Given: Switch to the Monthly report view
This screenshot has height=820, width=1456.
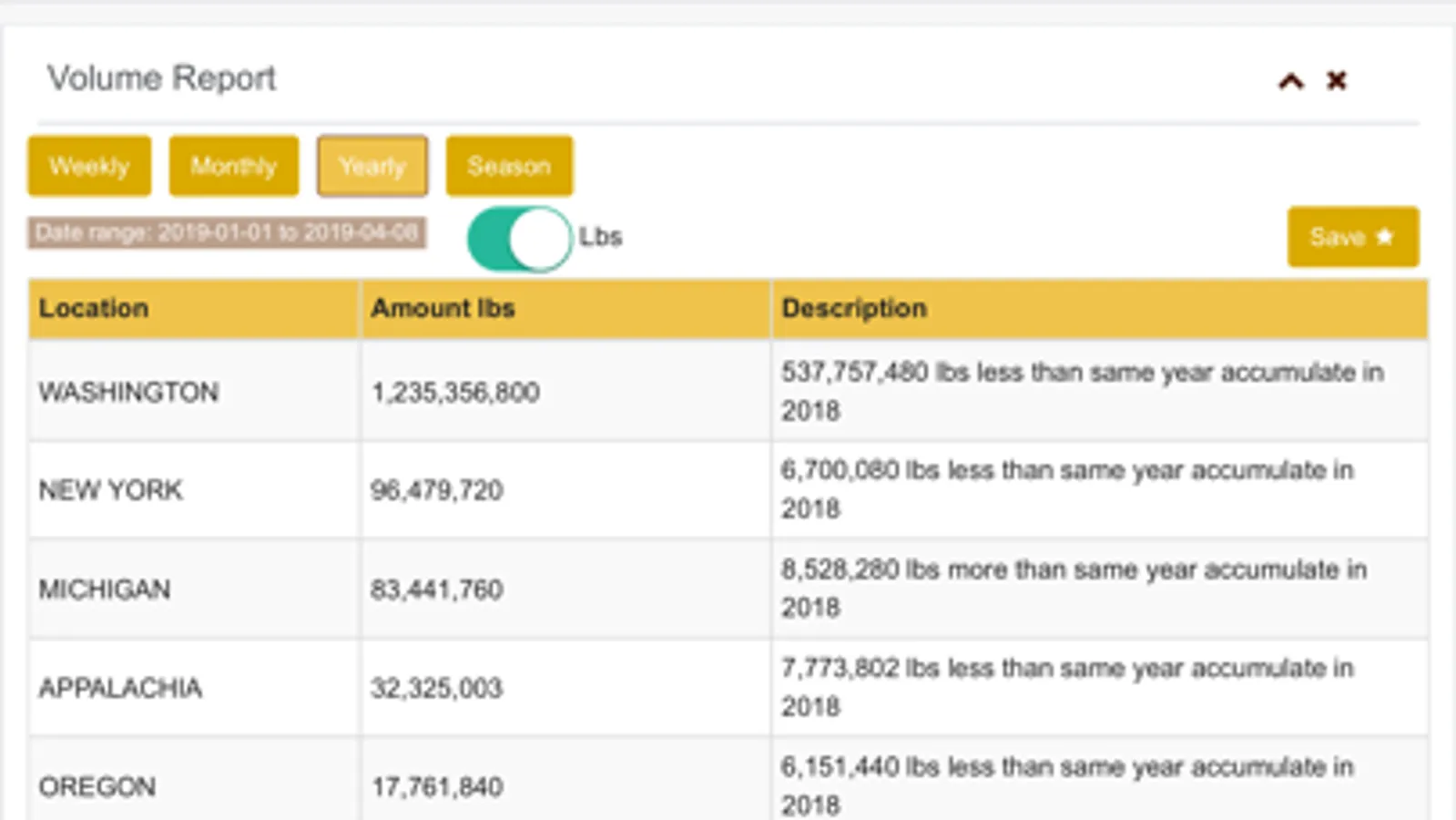Looking at the screenshot, I should pos(233,166).
